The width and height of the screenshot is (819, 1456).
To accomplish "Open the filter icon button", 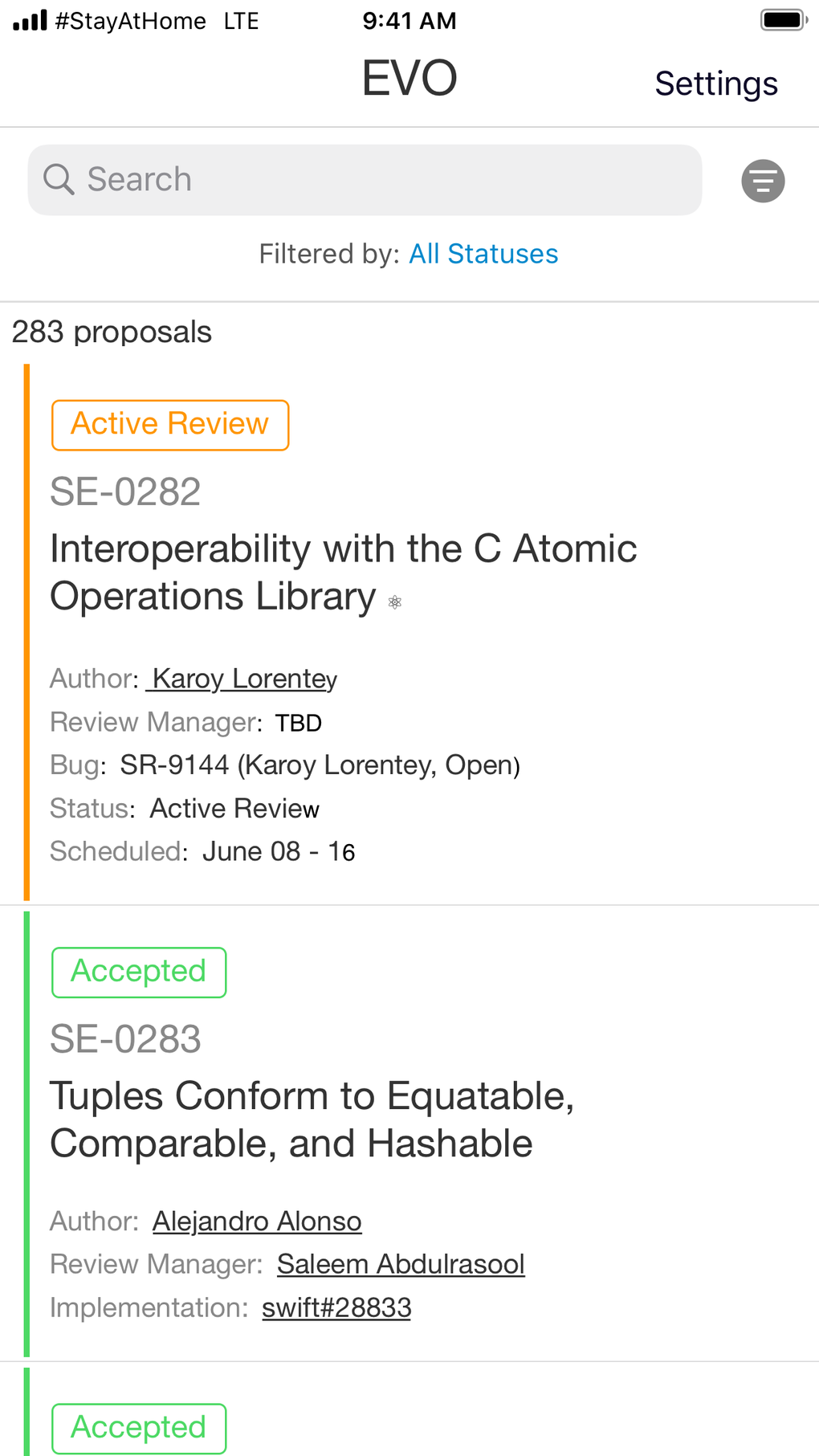I will [763, 181].
